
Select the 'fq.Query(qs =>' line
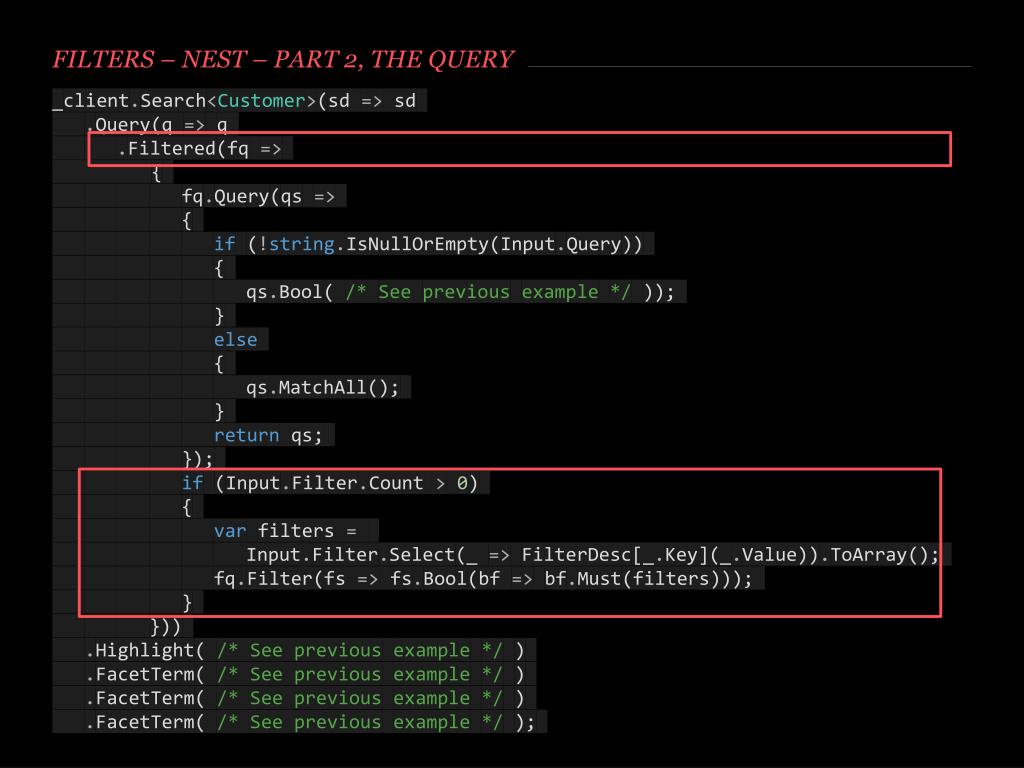[264, 196]
